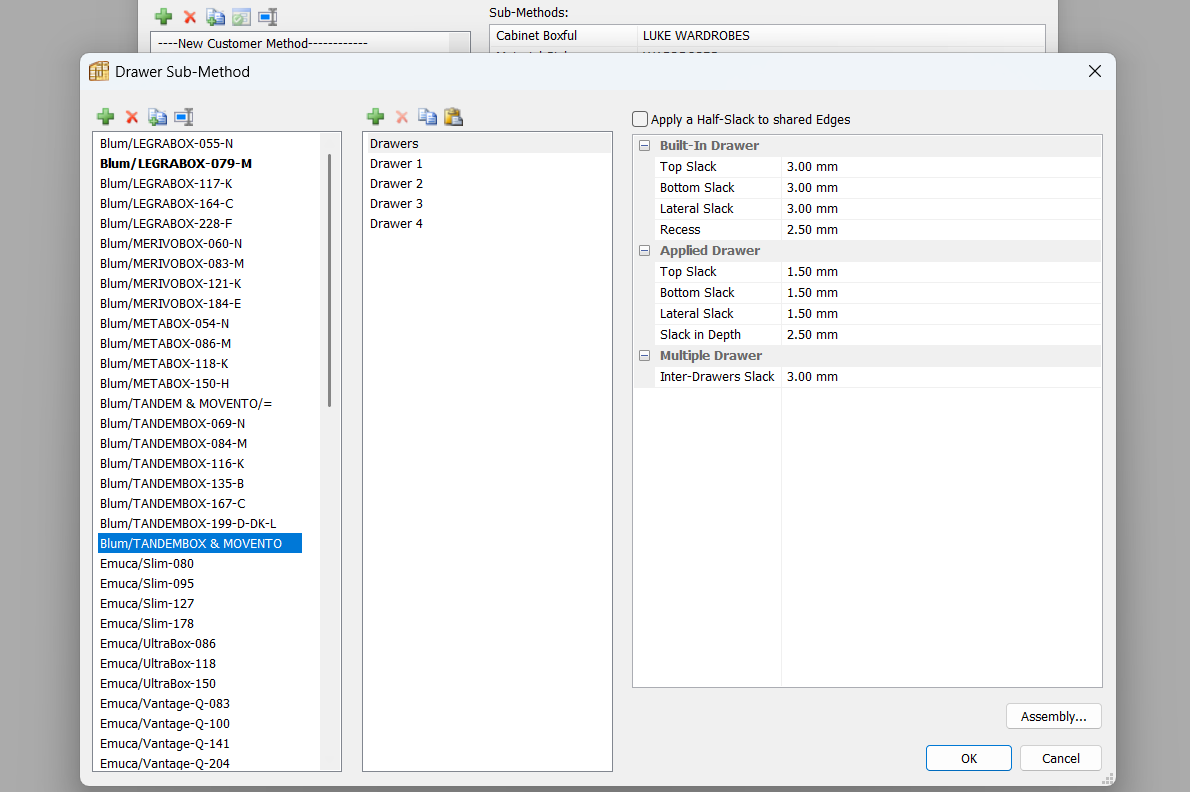This screenshot has height=792, width=1190.
Task: Select Drawer 2 in the drawers list
Action: click(x=396, y=183)
